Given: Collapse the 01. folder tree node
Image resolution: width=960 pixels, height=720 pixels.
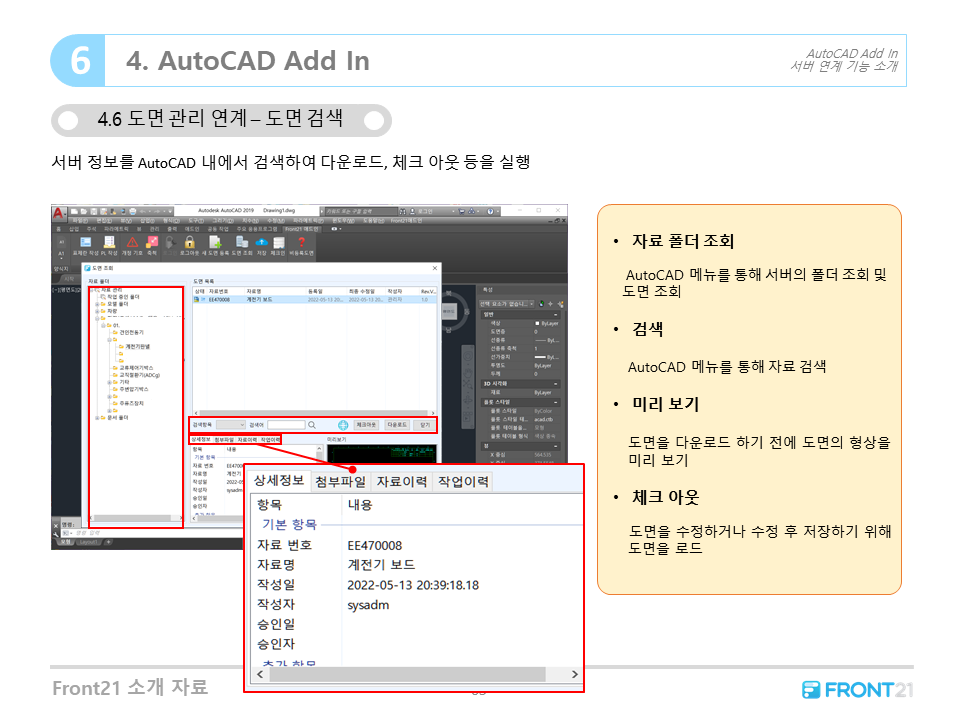Looking at the screenshot, I should tap(103, 326).
